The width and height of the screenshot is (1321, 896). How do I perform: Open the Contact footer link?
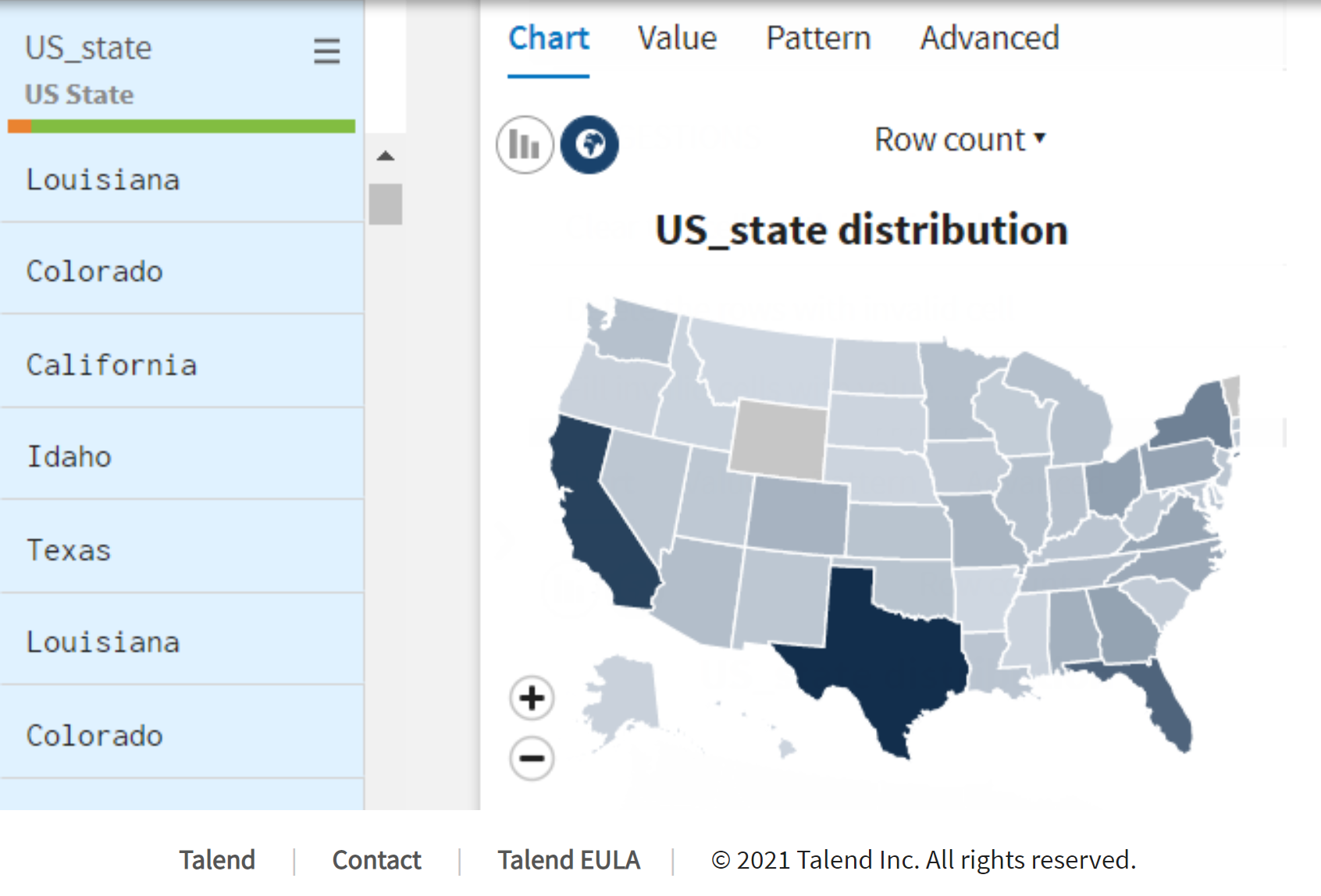376,859
